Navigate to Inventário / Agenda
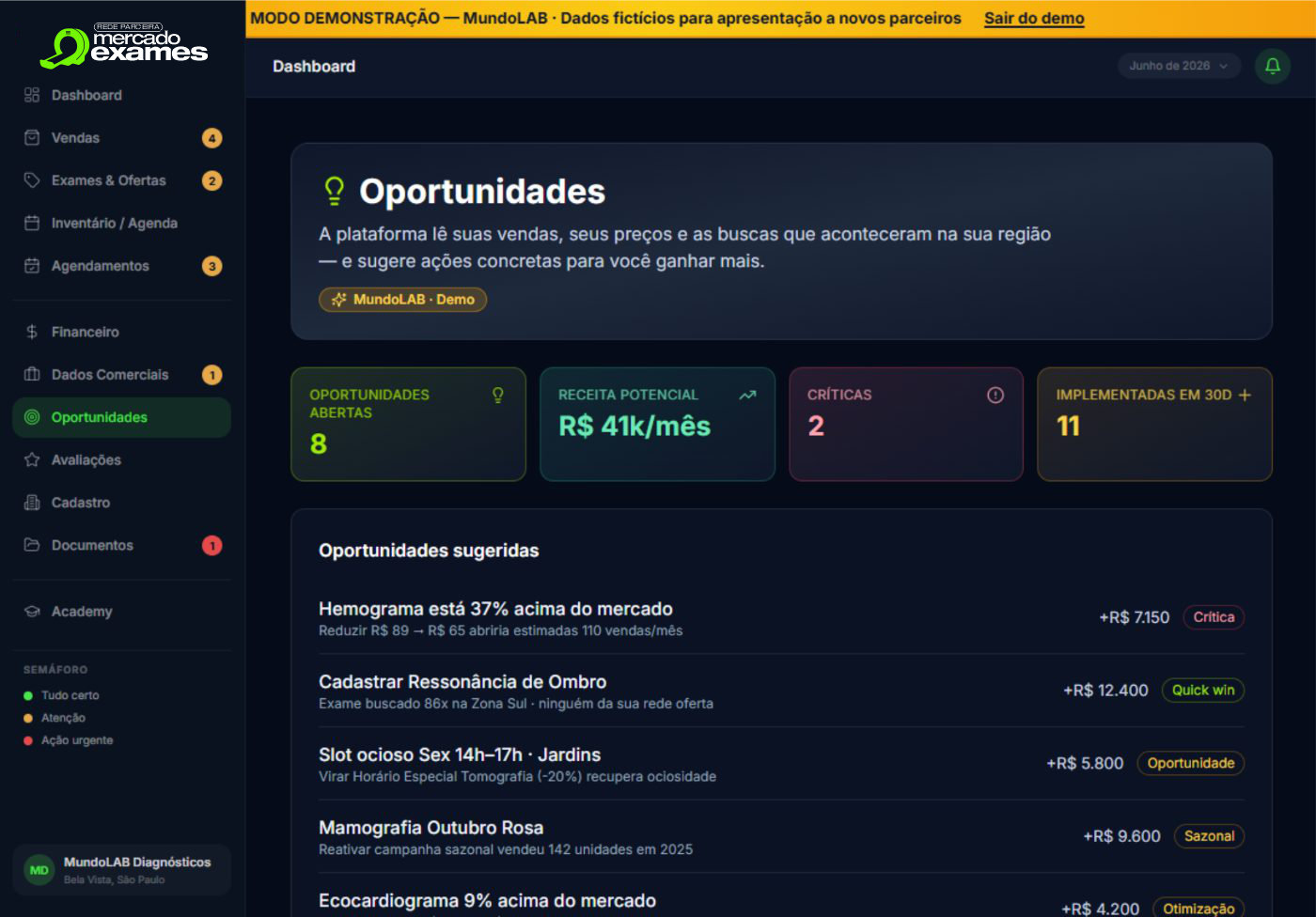 click(x=121, y=223)
